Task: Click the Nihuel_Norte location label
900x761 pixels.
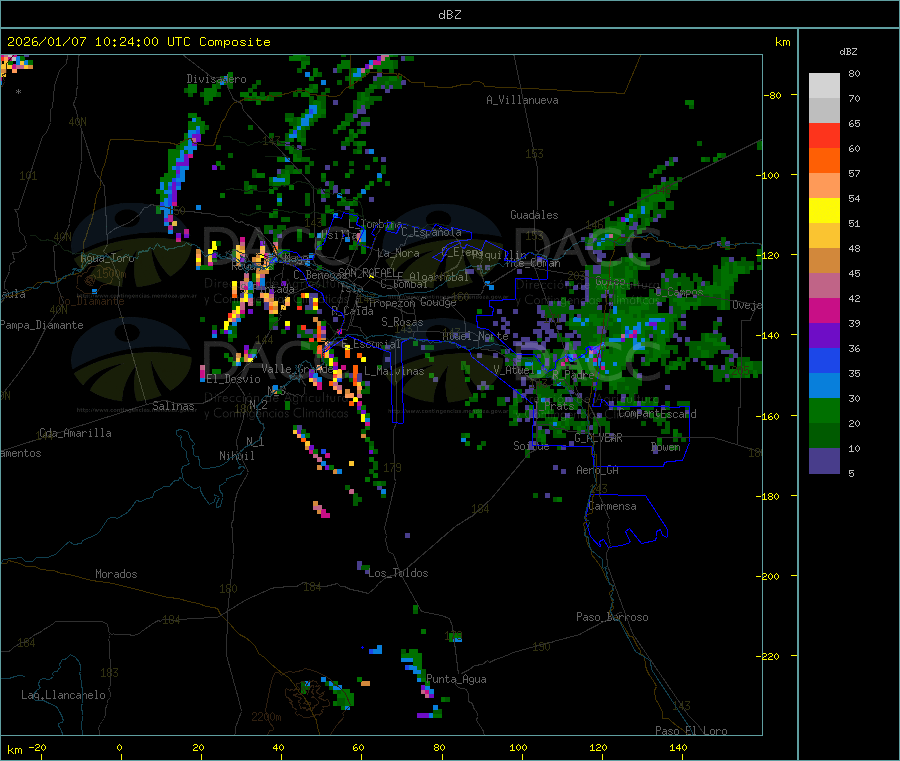Action: click(x=475, y=335)
